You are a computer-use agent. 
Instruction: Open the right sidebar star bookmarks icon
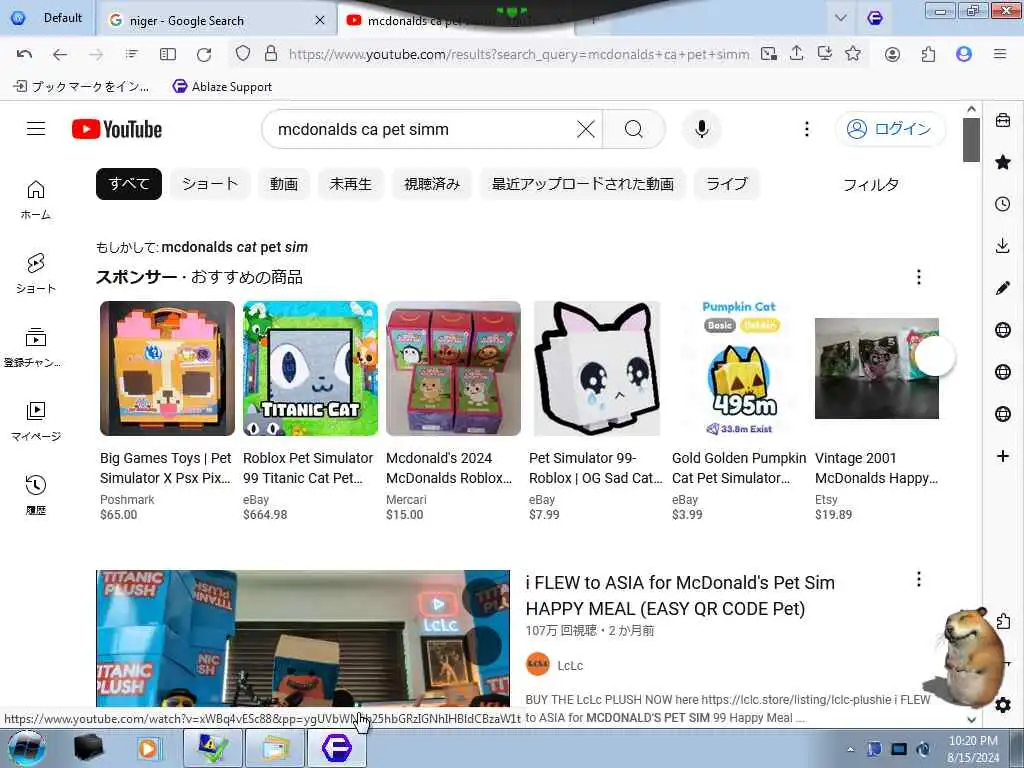coord(1003,162)
